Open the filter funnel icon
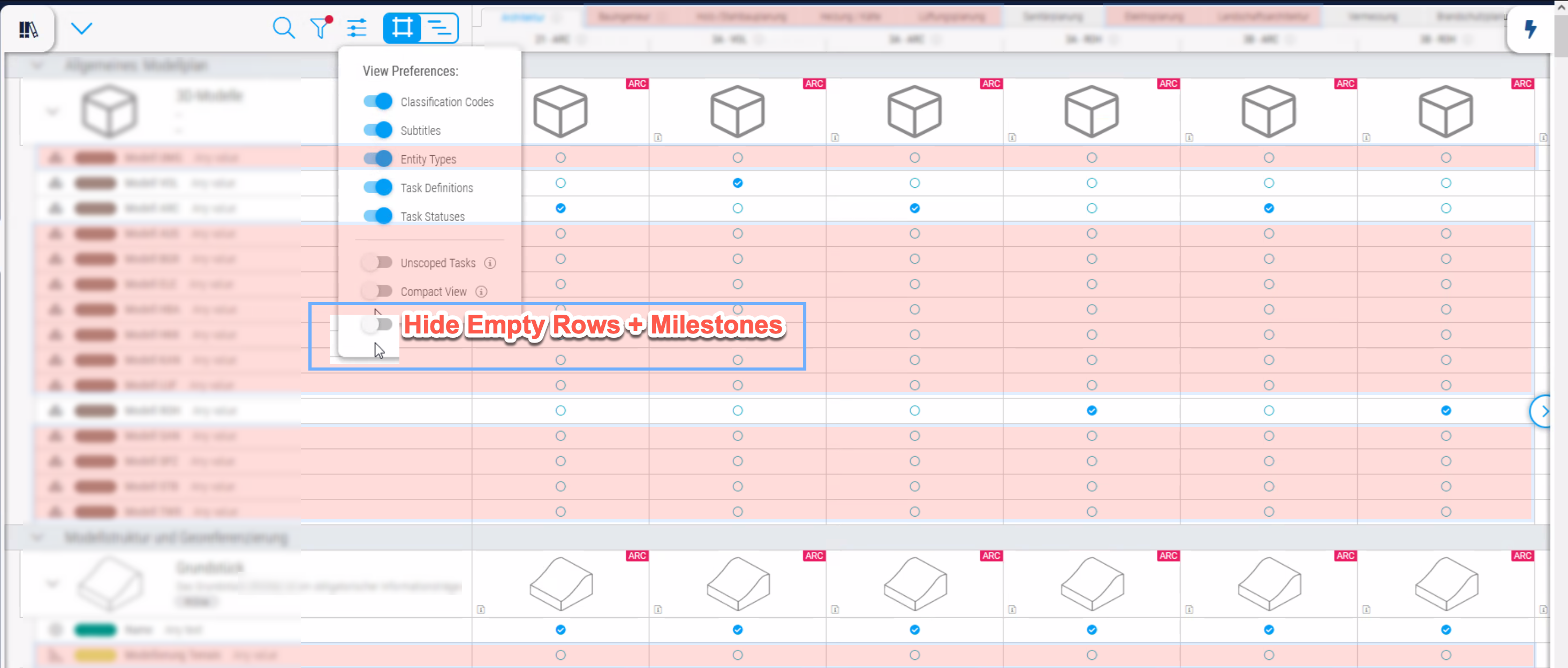The height and width of the screenshot is (668, 1568). click(321, 28)
